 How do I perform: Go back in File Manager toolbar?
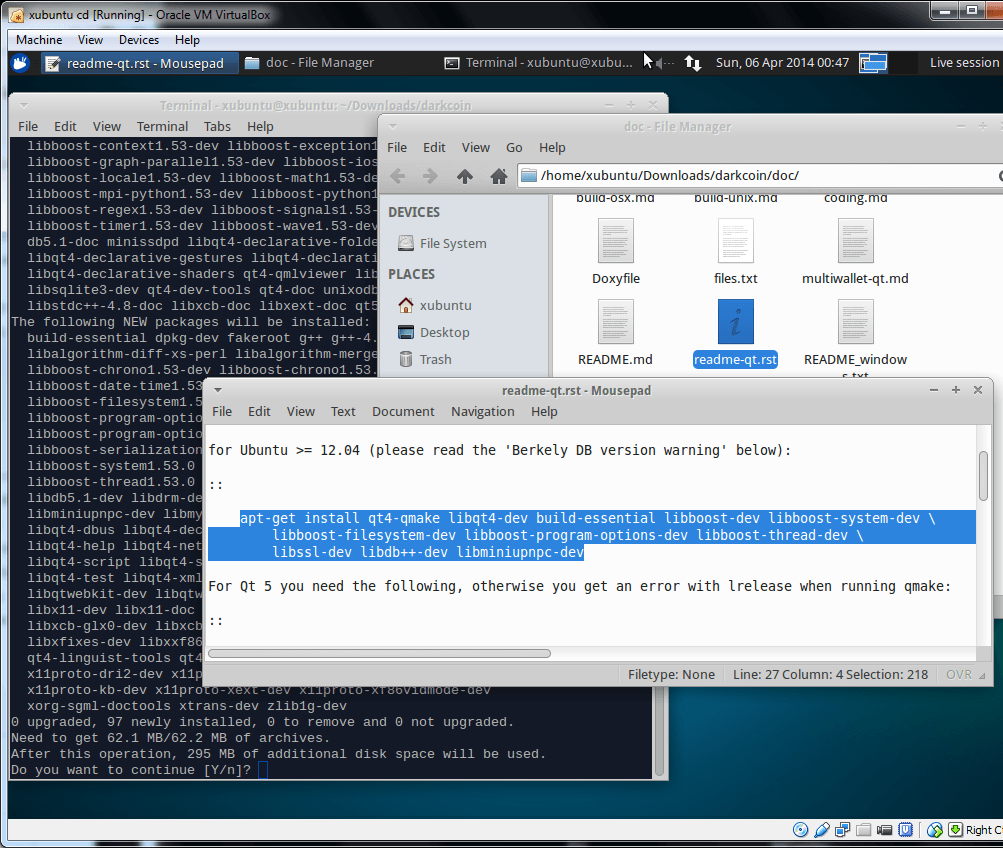(x=398, y=175)
